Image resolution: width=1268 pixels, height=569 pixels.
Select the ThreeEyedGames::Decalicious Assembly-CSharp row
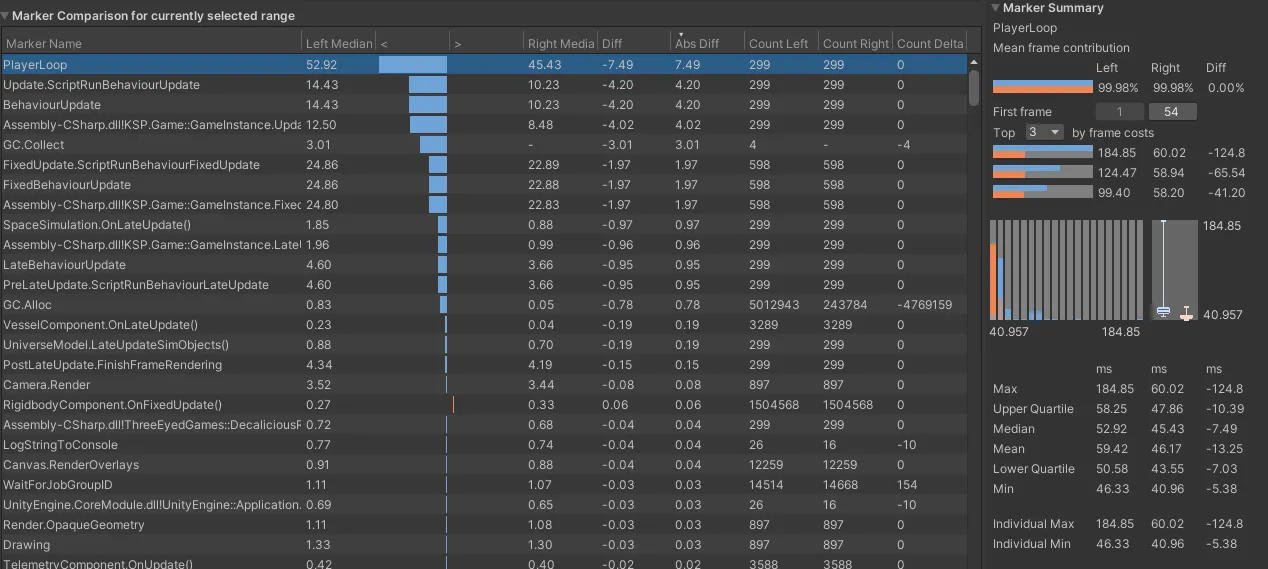tap(484, 424)
